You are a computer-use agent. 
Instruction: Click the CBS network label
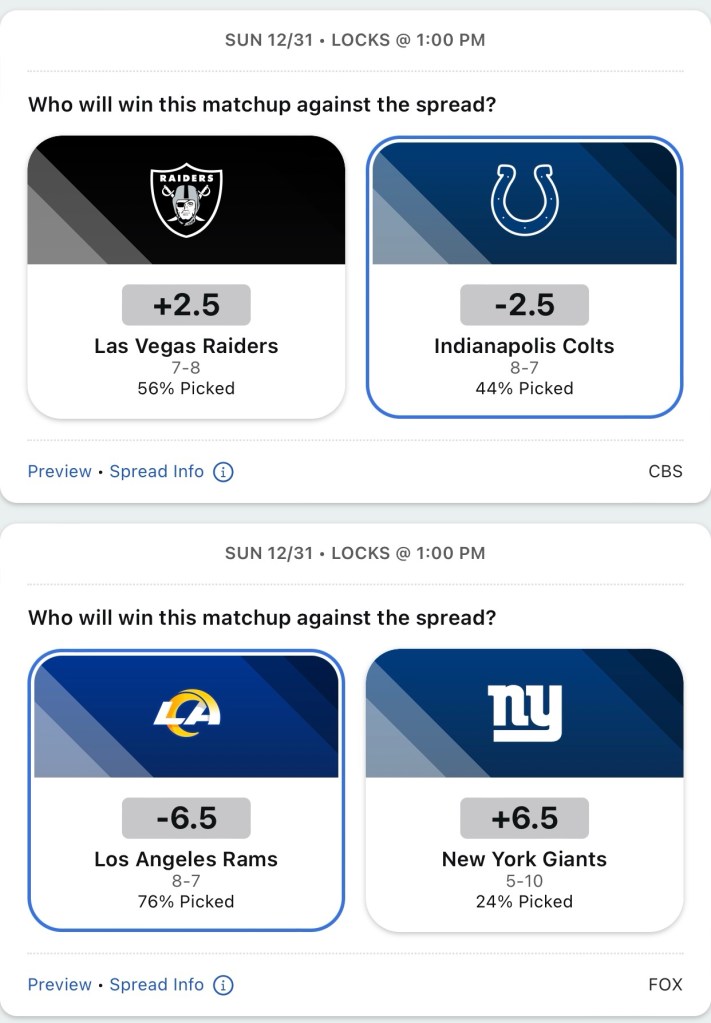(665, 472)
